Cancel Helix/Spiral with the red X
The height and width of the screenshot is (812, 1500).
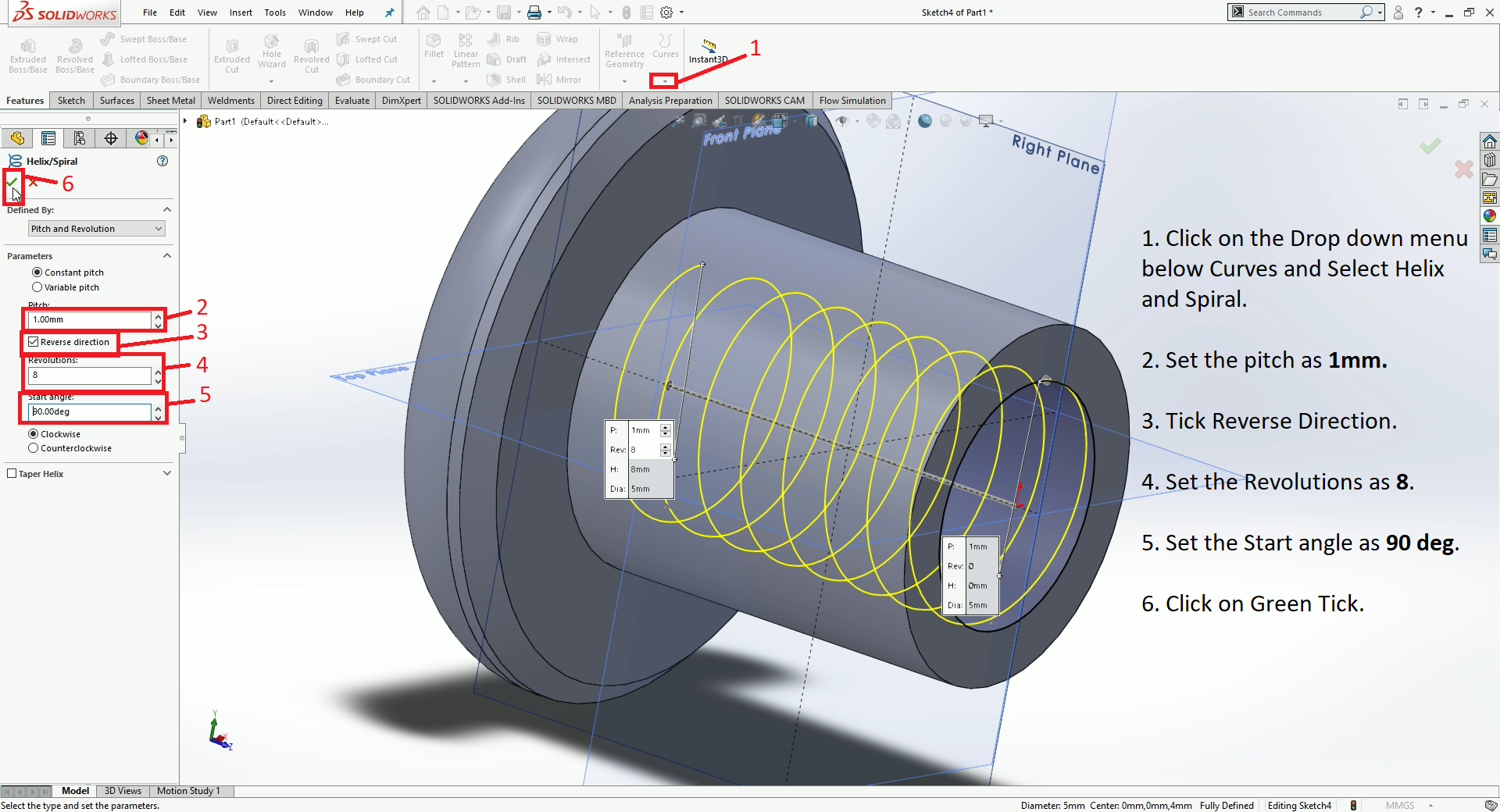click(33, 183)
